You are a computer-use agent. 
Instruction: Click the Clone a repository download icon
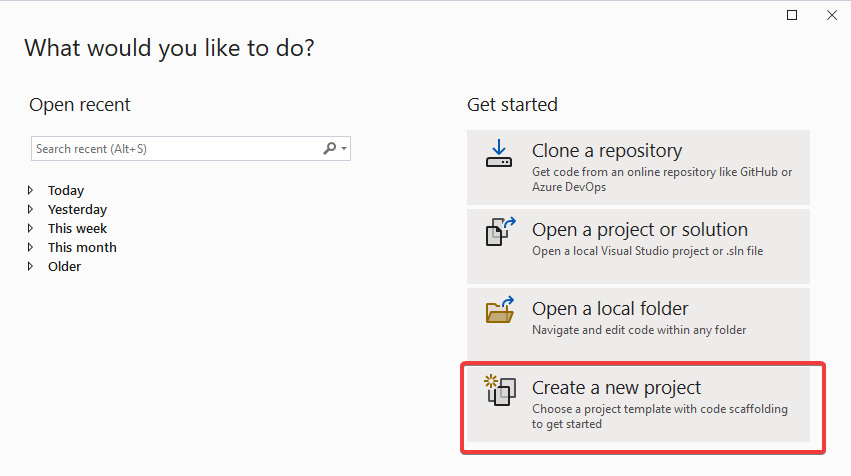pos(499,153)
